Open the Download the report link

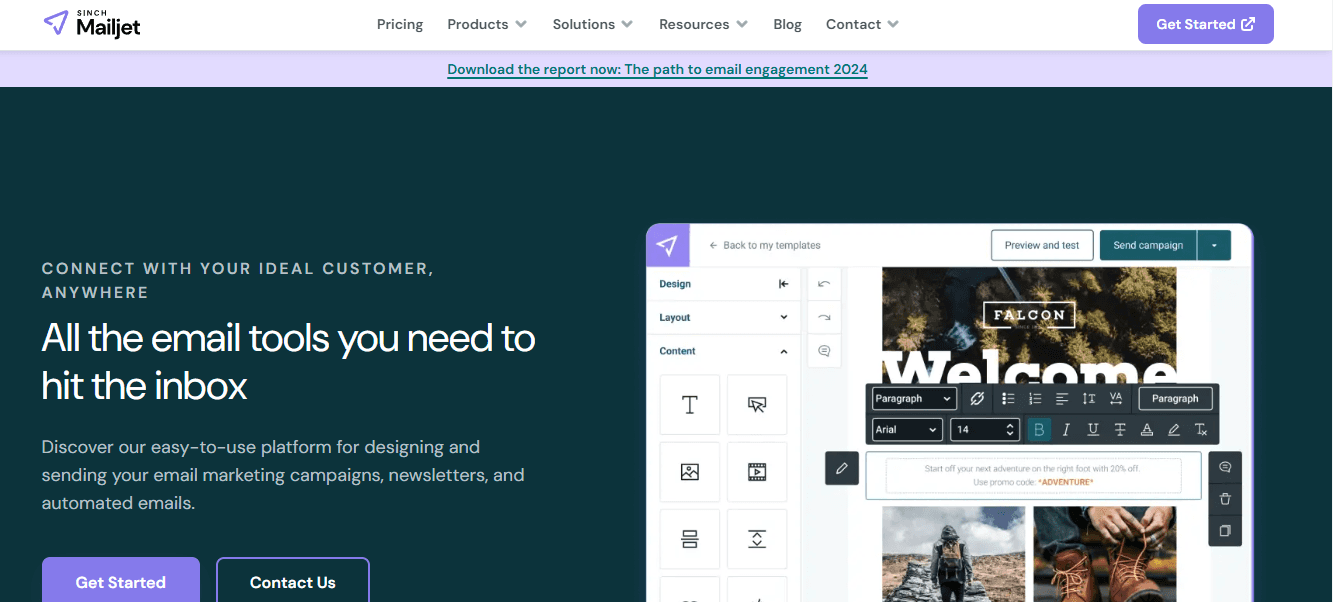(x=657, y=69)
